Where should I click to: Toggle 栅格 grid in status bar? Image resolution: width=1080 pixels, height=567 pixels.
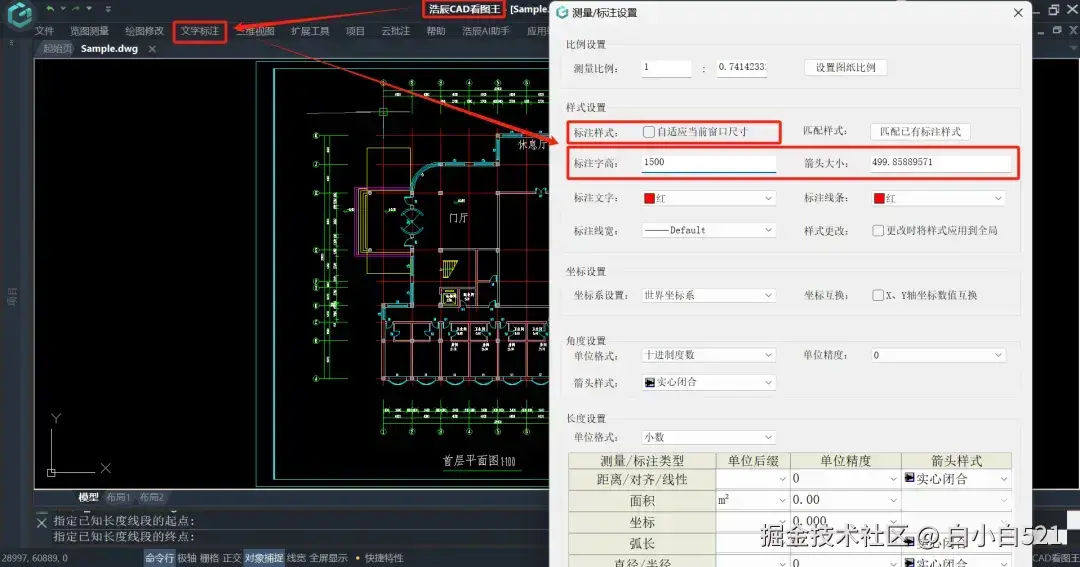click(x=209, y=558)
